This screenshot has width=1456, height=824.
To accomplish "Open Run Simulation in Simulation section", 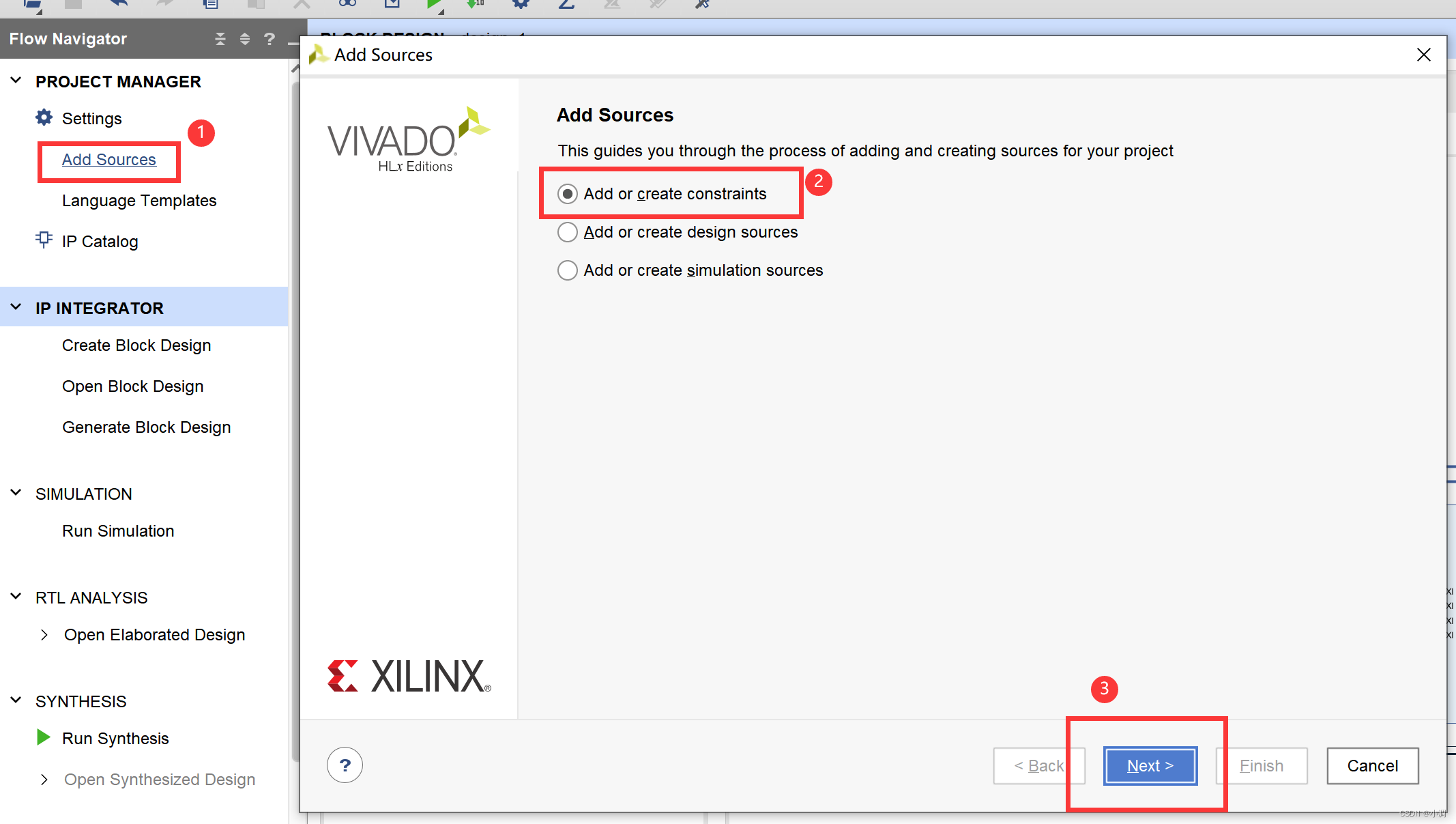I will click(116, 531).
